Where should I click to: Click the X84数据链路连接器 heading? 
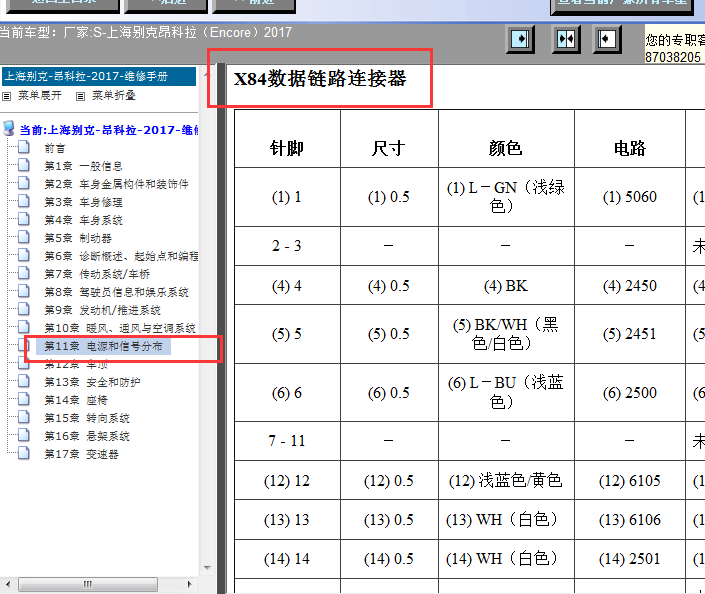click(x=320, y=79)
